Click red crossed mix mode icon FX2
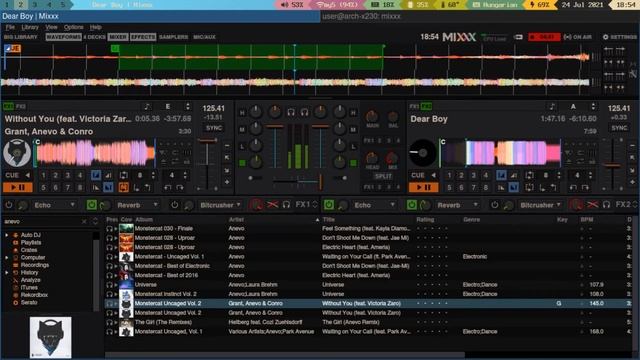This screenshot has height=360, width=640. click(x=592, y=204)
